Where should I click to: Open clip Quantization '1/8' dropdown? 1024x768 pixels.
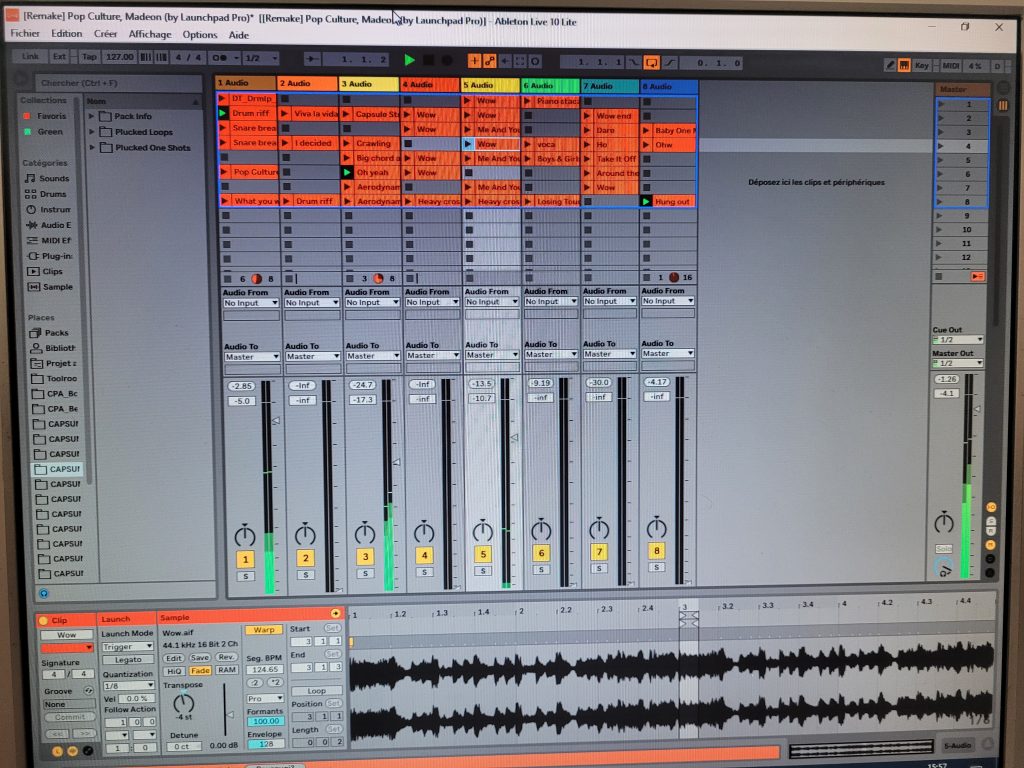point(129,686)
